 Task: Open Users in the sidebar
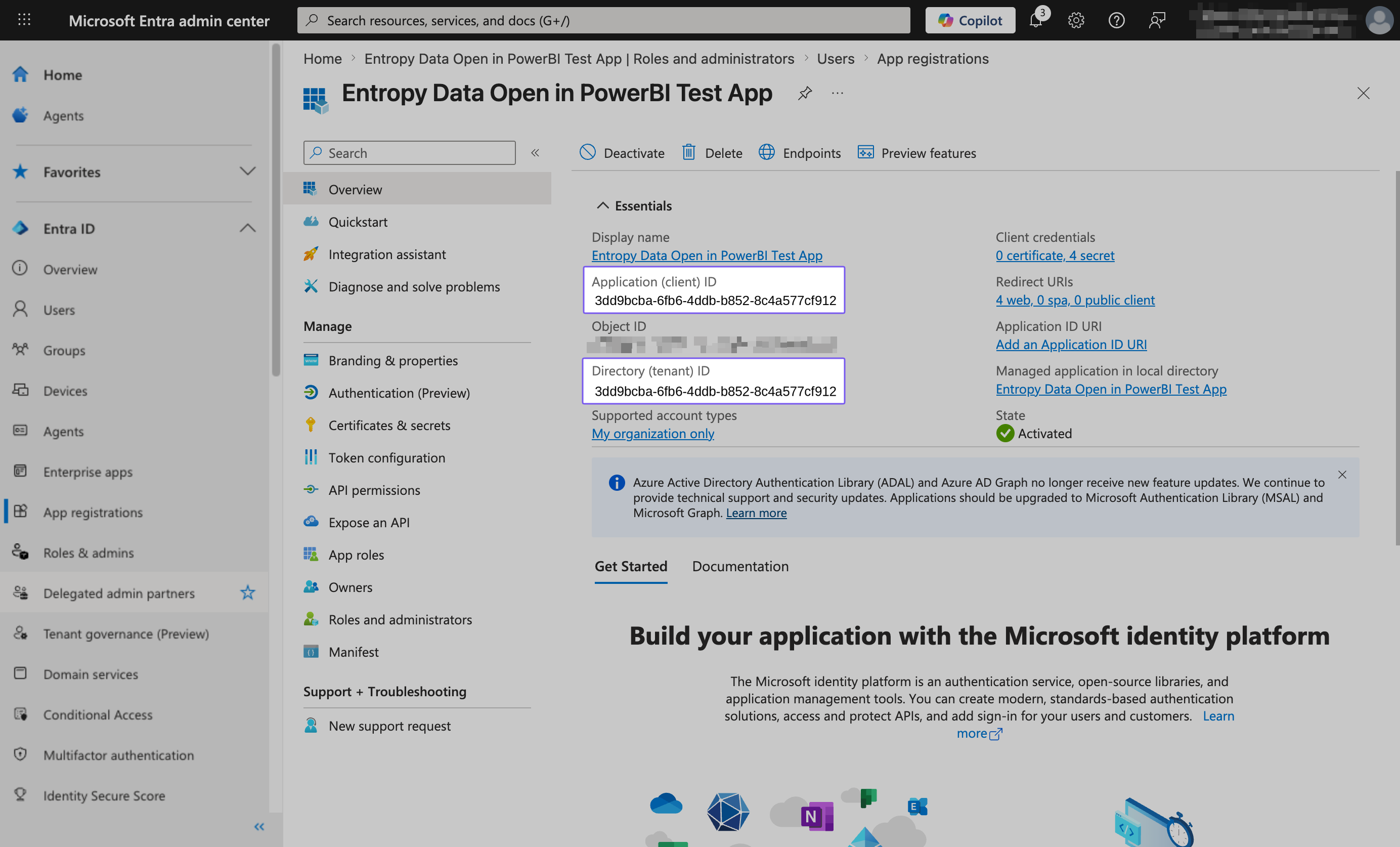(x=59, y=309)
